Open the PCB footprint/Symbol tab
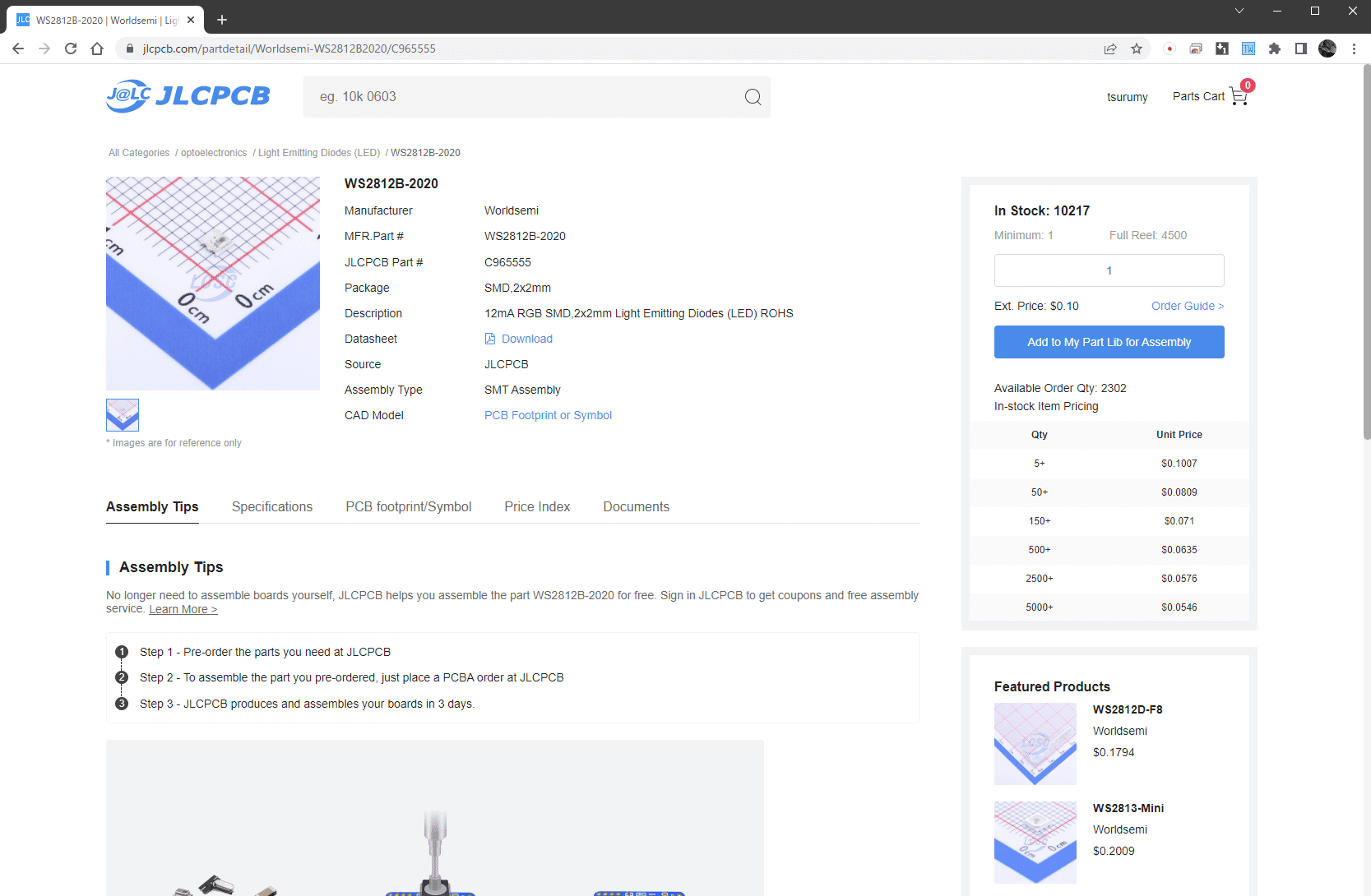The height and width of the screenshot is (896, 1371). click(409, 506)
